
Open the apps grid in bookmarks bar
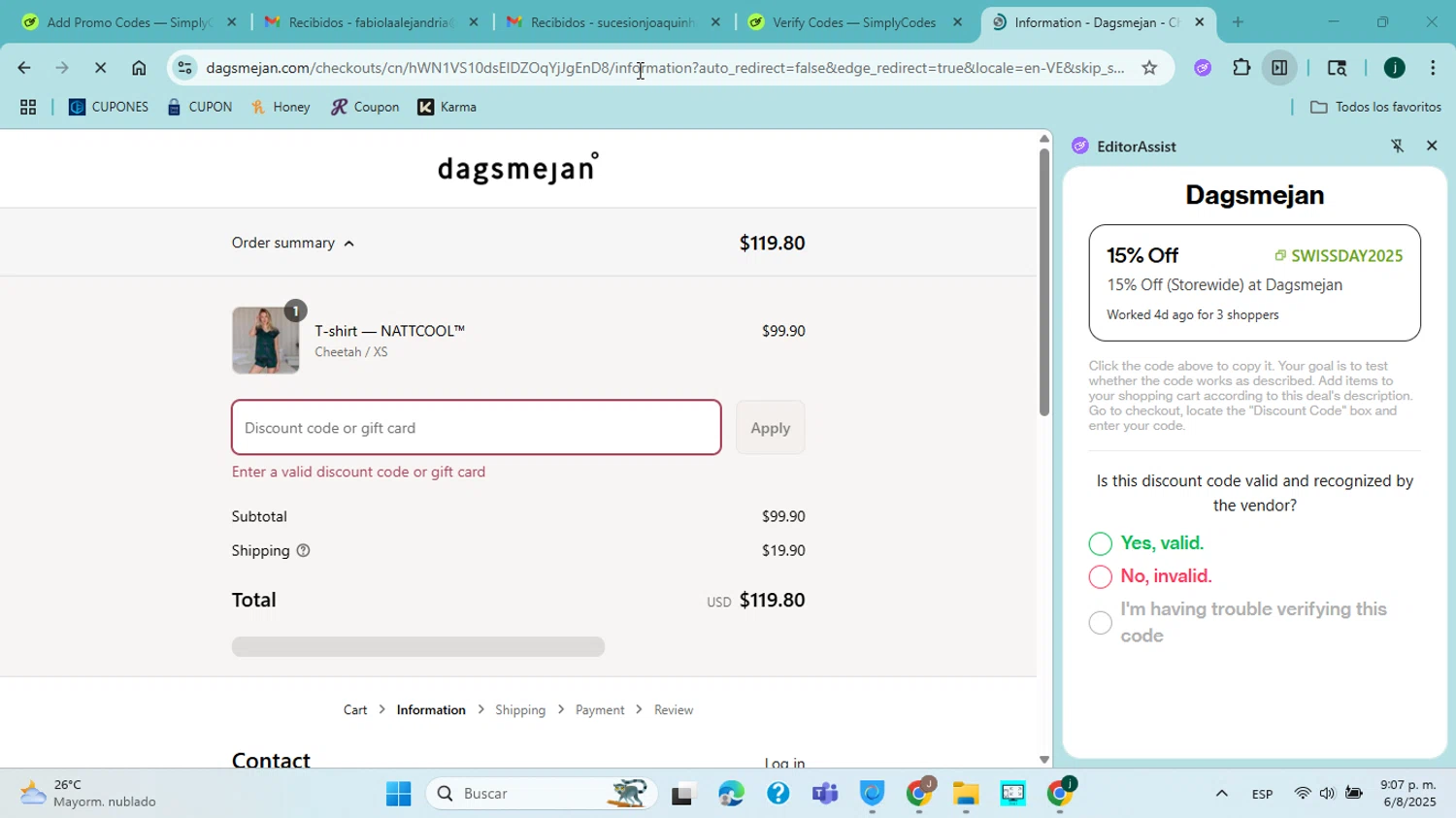[x=28, y=107]
